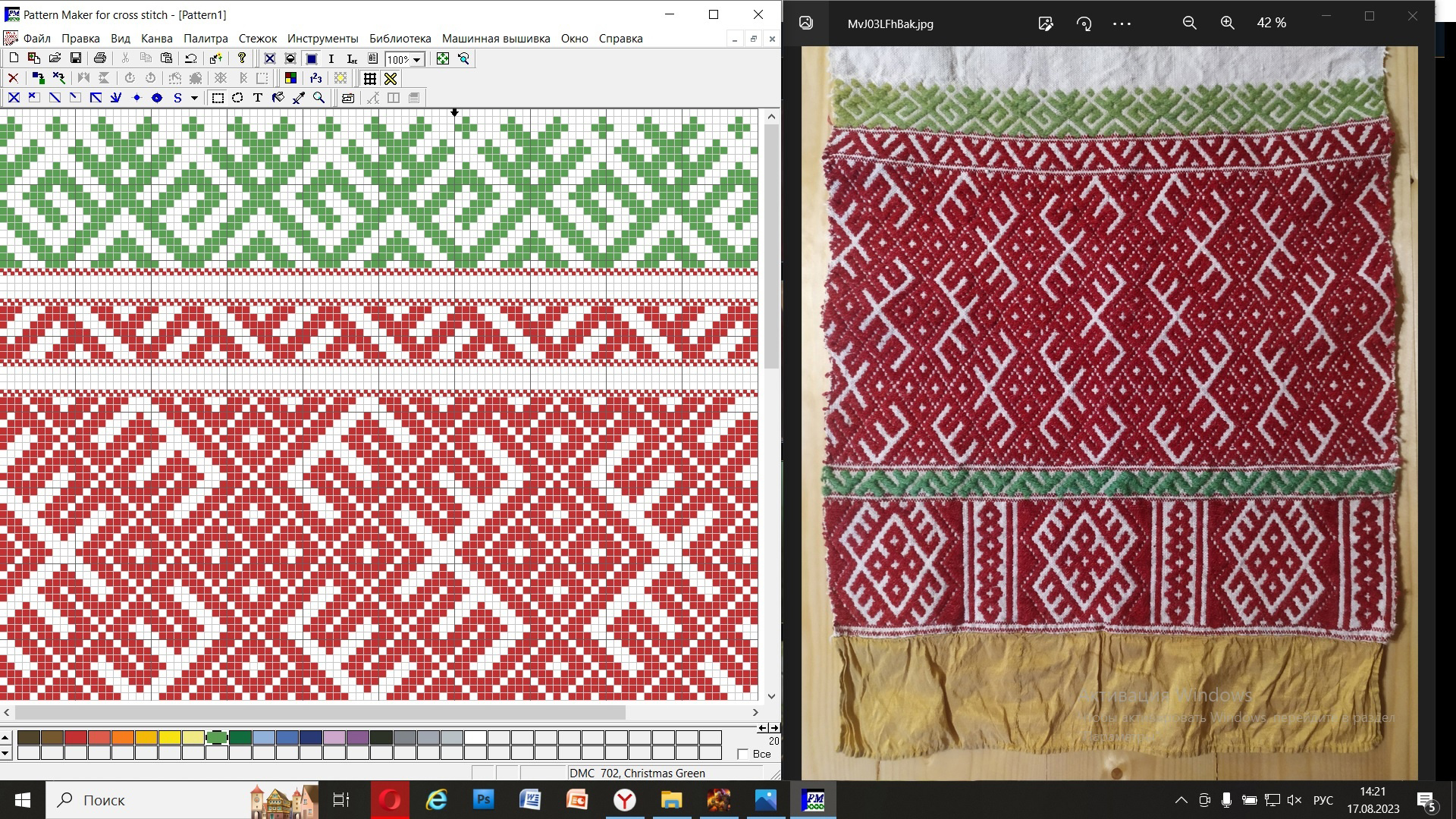Click the edit image icon in the photo viewer
The image size is (1456, 819).
(1046, 24)
